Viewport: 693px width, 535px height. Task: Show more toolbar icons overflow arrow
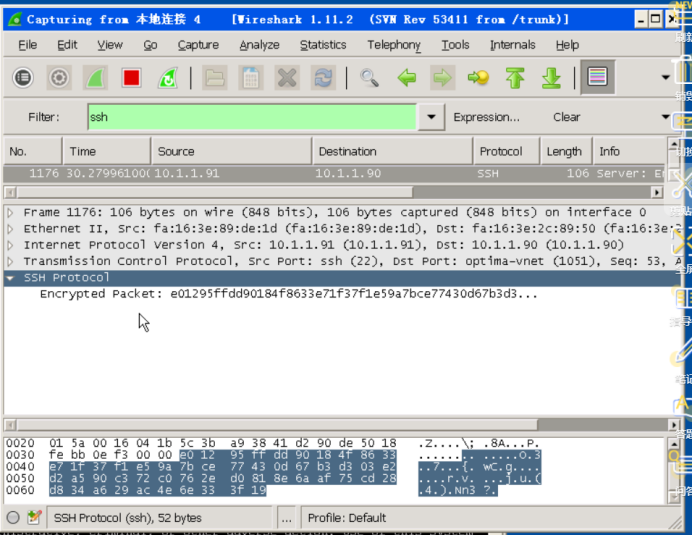[666, 77]
